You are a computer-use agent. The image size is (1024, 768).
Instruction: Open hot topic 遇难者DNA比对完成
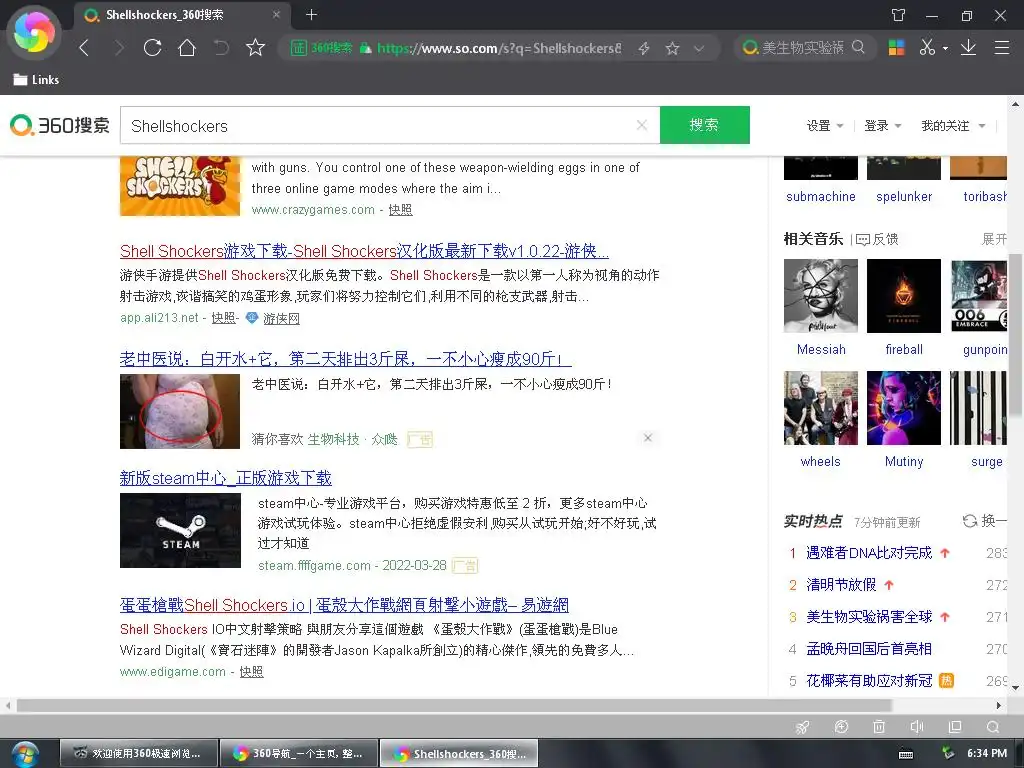869,552
